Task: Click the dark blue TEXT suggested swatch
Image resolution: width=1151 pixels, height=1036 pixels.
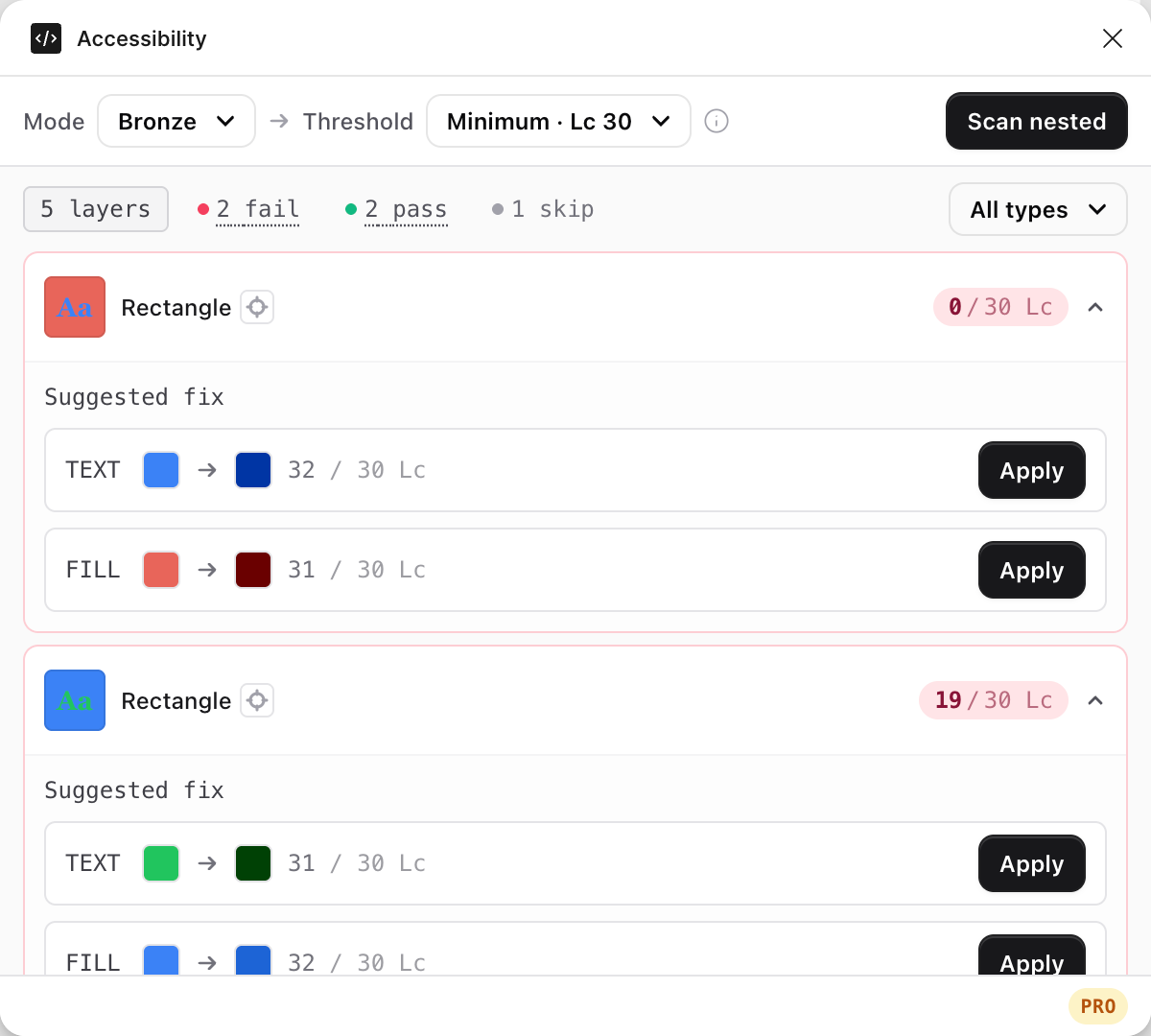Action: coord(253,470)
